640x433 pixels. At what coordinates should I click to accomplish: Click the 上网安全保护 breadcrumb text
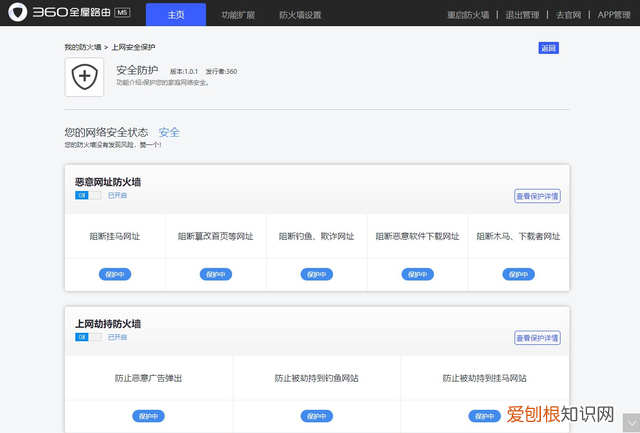tap(133, 47)
